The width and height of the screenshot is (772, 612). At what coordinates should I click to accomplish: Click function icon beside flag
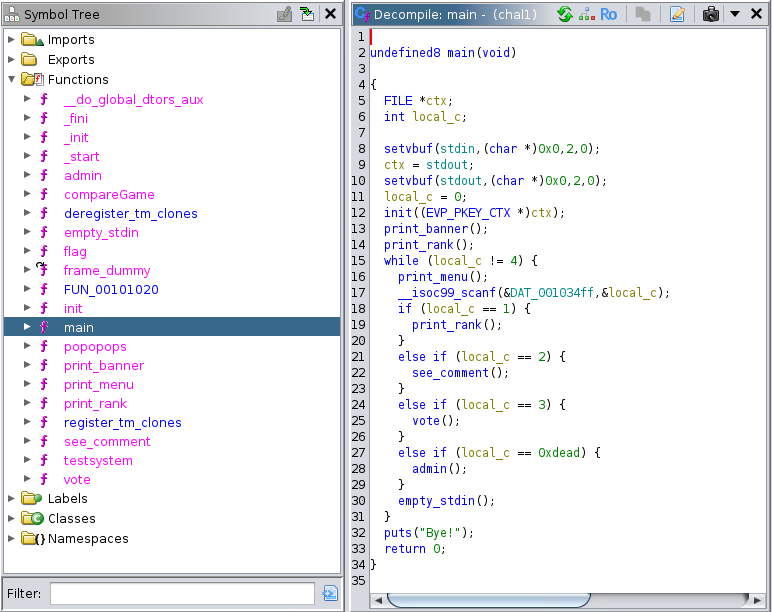(44, 251)
